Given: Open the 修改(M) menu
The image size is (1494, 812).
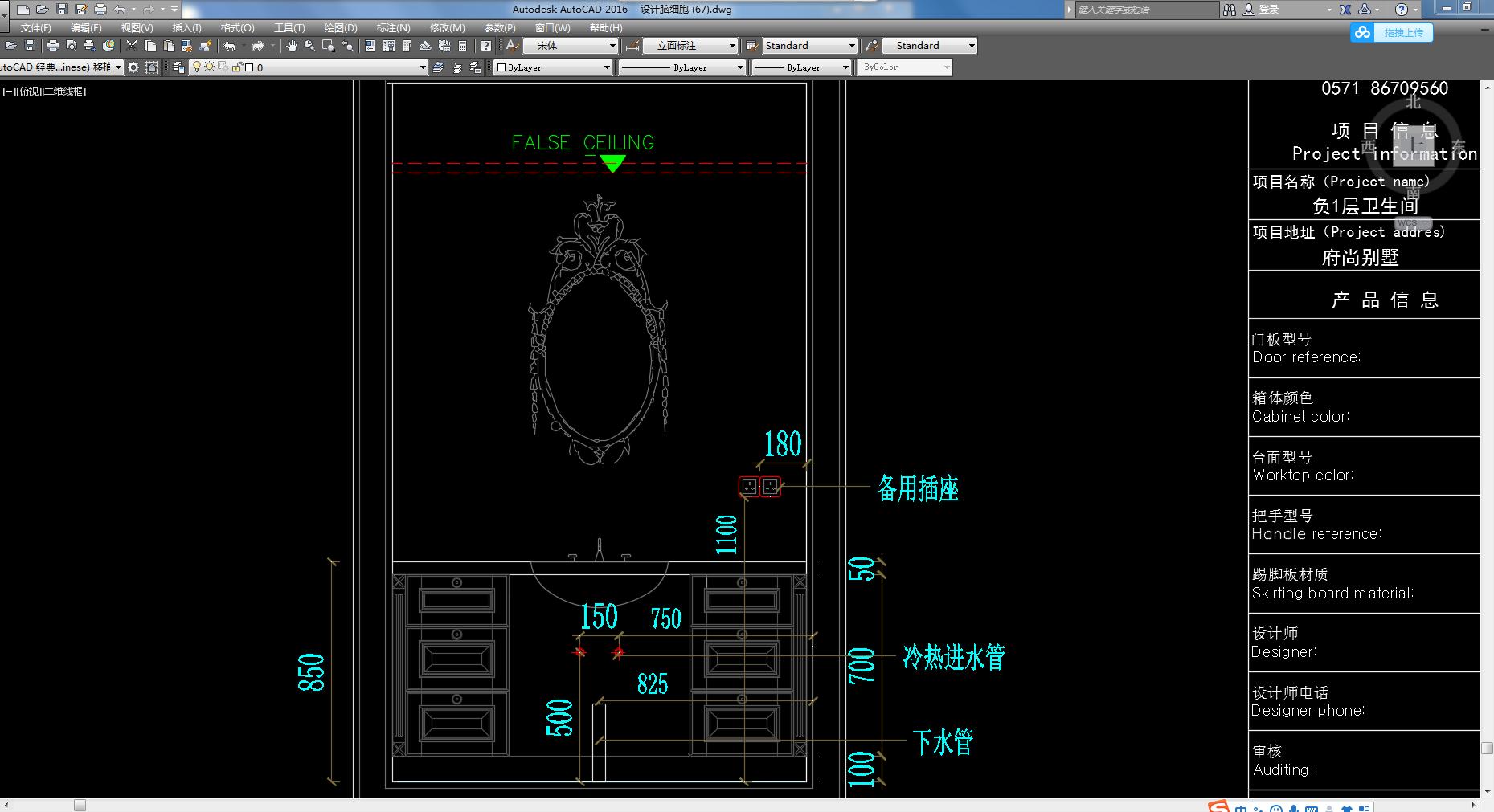Looking at the screenshot, I should [447, 27].
